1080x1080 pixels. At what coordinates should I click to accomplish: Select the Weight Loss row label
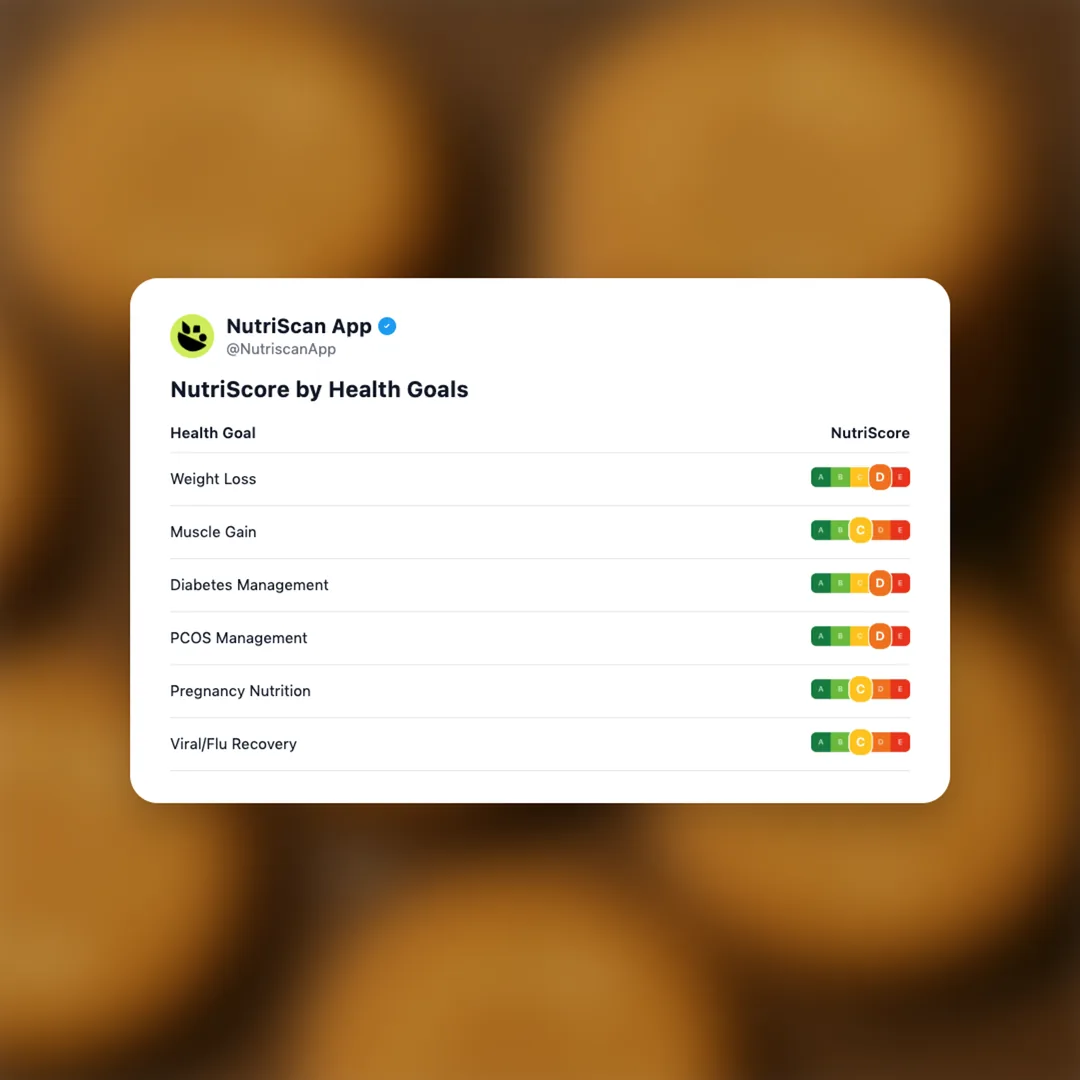[213, 479]
